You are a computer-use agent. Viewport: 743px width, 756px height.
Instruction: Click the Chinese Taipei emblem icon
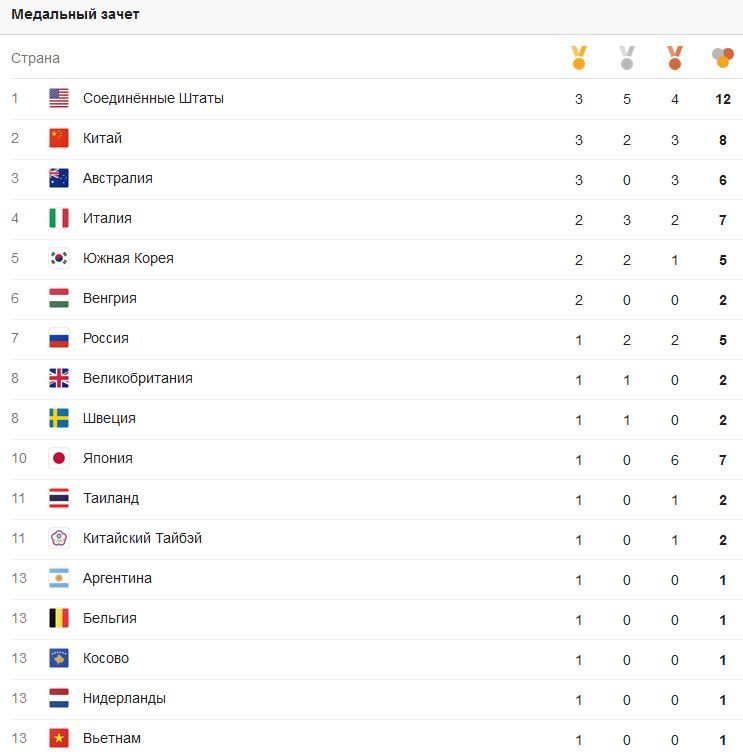pyautogui.click(x=59, y=539)
